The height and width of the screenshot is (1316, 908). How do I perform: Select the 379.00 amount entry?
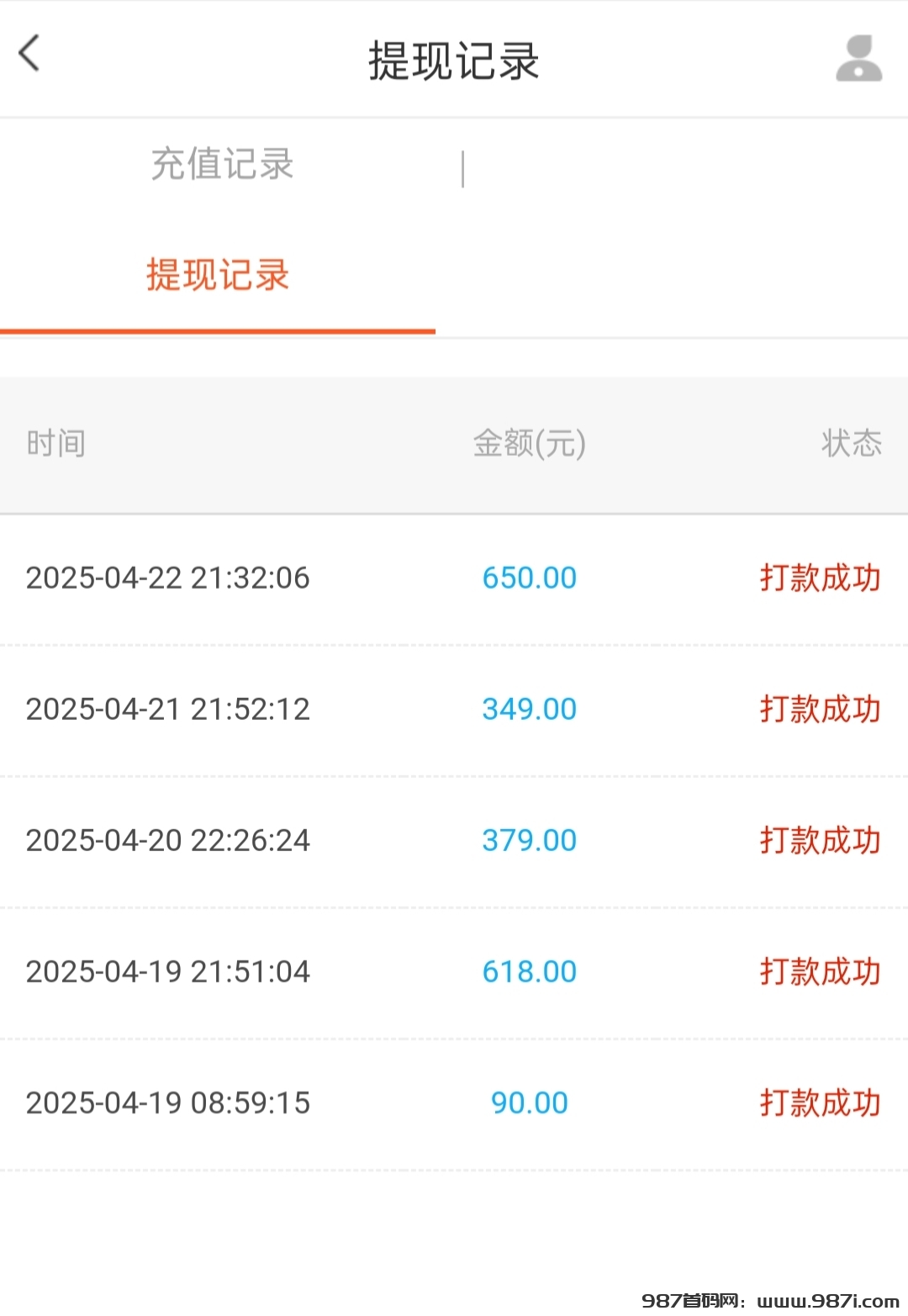[x=530, y=841]
